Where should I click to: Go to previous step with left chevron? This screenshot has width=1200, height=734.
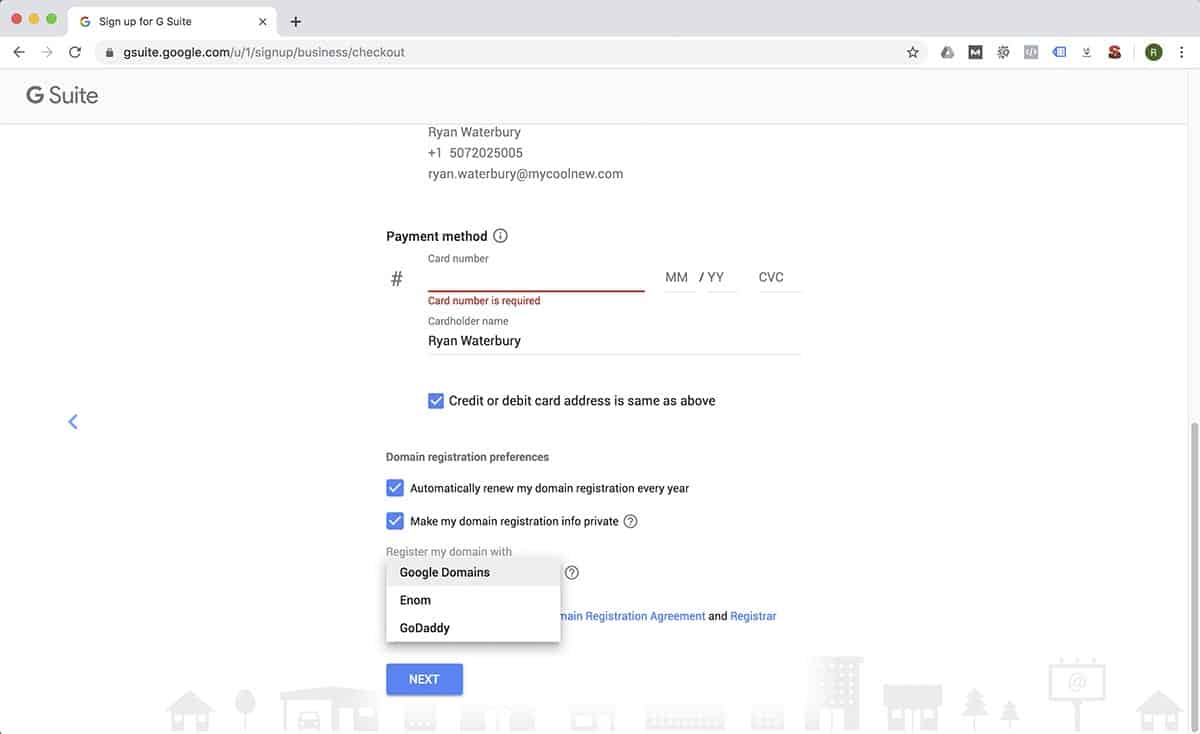click(x=72, y=422)
